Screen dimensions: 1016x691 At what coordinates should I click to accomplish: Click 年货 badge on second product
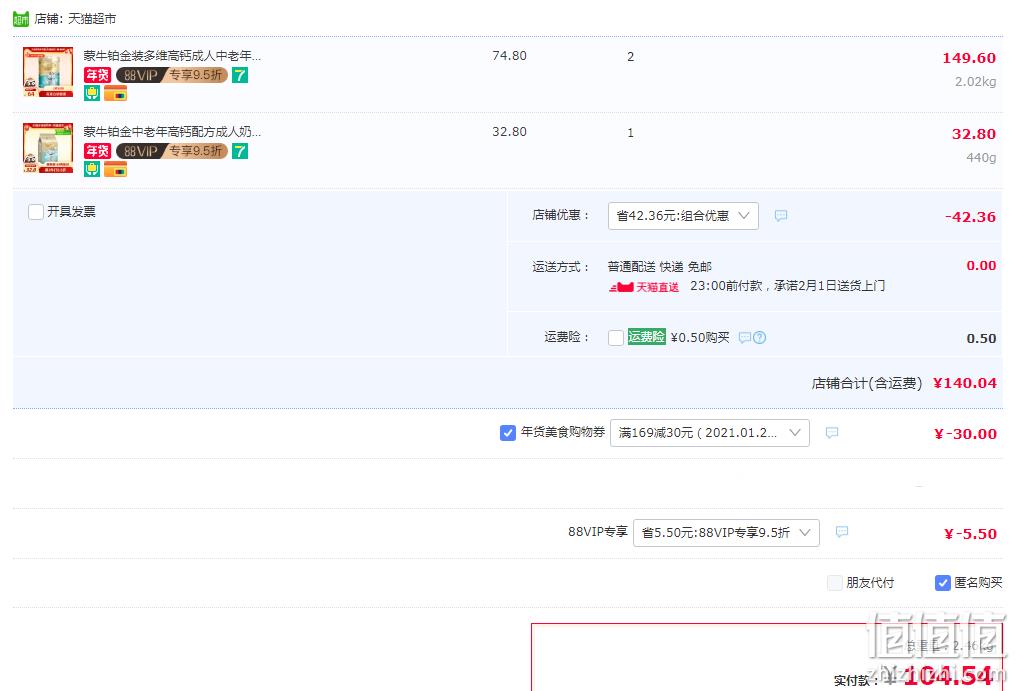[x=97, y=151]
